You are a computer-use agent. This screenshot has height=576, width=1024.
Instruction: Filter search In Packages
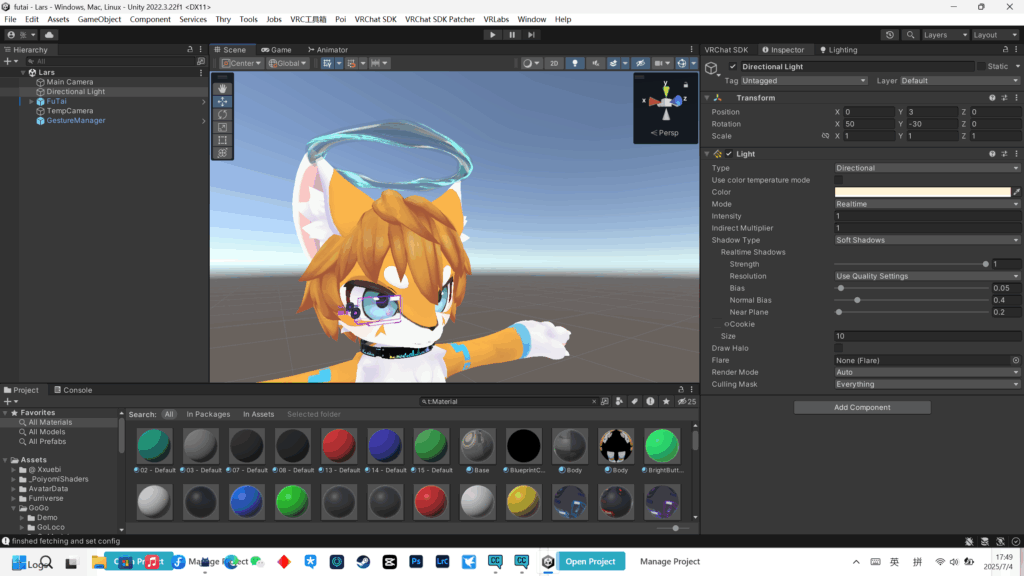(x=208, y=414)
